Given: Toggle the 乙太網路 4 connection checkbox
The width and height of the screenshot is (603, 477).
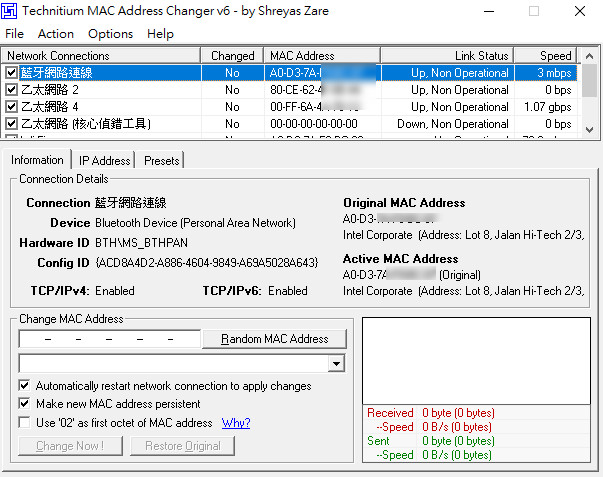Looking at the screenshot, I should (x=12, y=107).
